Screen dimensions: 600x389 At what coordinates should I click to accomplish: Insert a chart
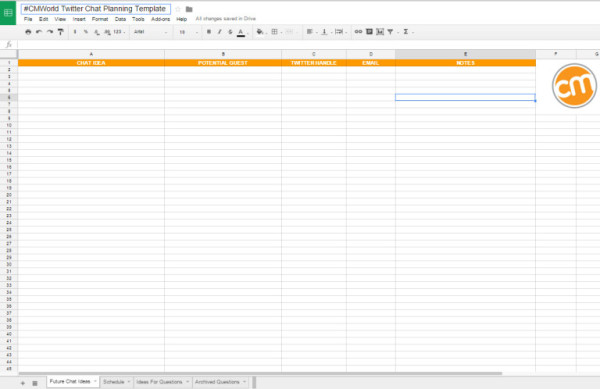point(380,32)
